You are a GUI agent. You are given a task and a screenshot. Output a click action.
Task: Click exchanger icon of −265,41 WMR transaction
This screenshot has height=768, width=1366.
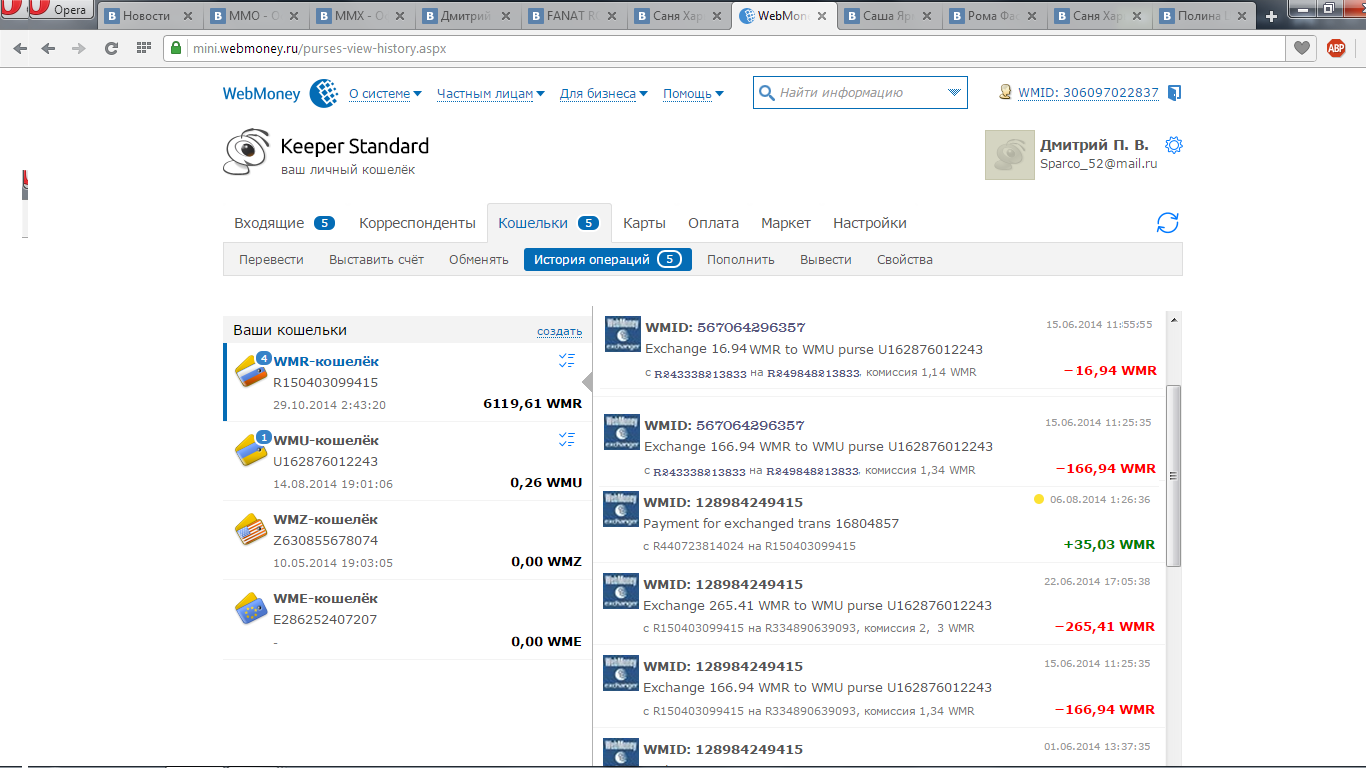click(621, 591)
